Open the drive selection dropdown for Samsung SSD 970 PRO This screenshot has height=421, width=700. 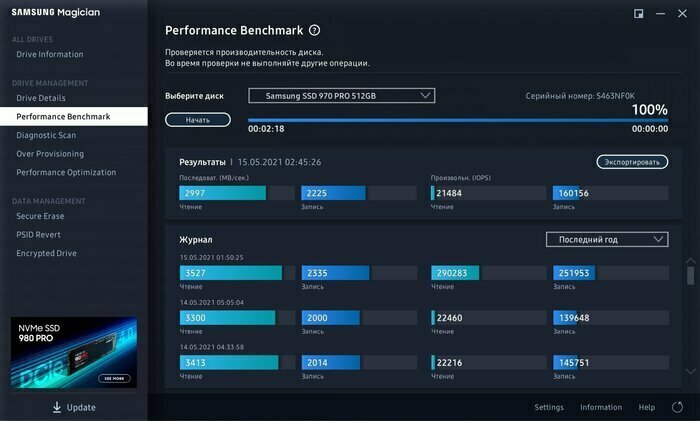click(x=342, y=96)
